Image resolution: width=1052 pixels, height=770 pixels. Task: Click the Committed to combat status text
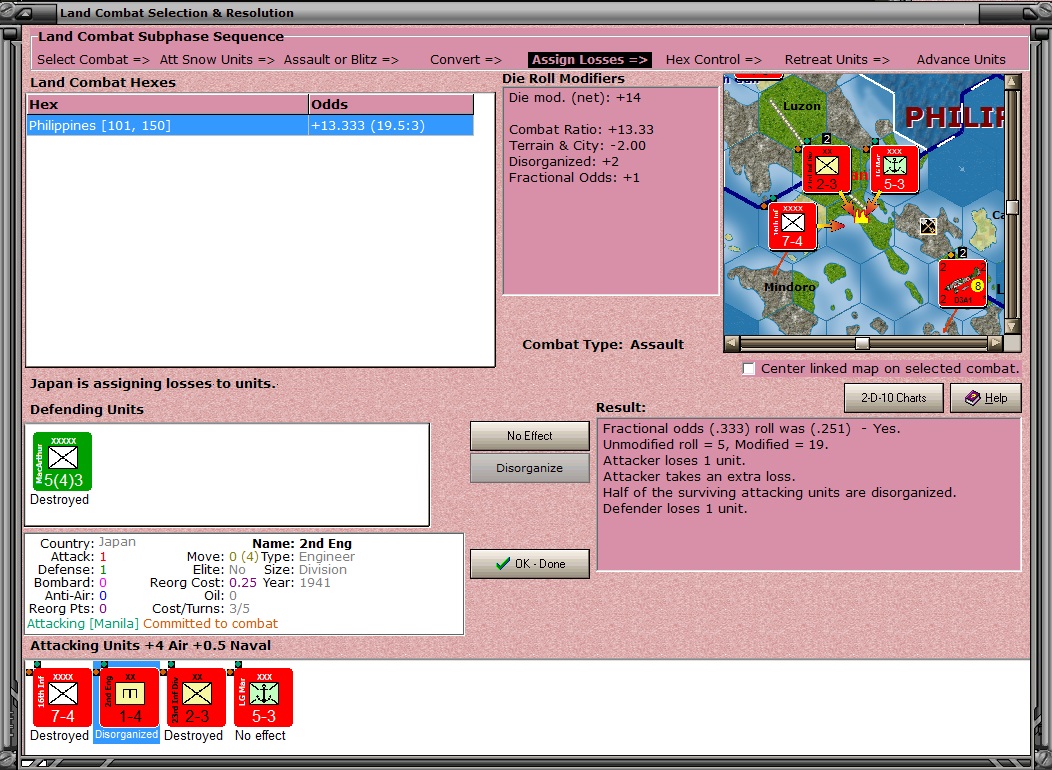210,624
